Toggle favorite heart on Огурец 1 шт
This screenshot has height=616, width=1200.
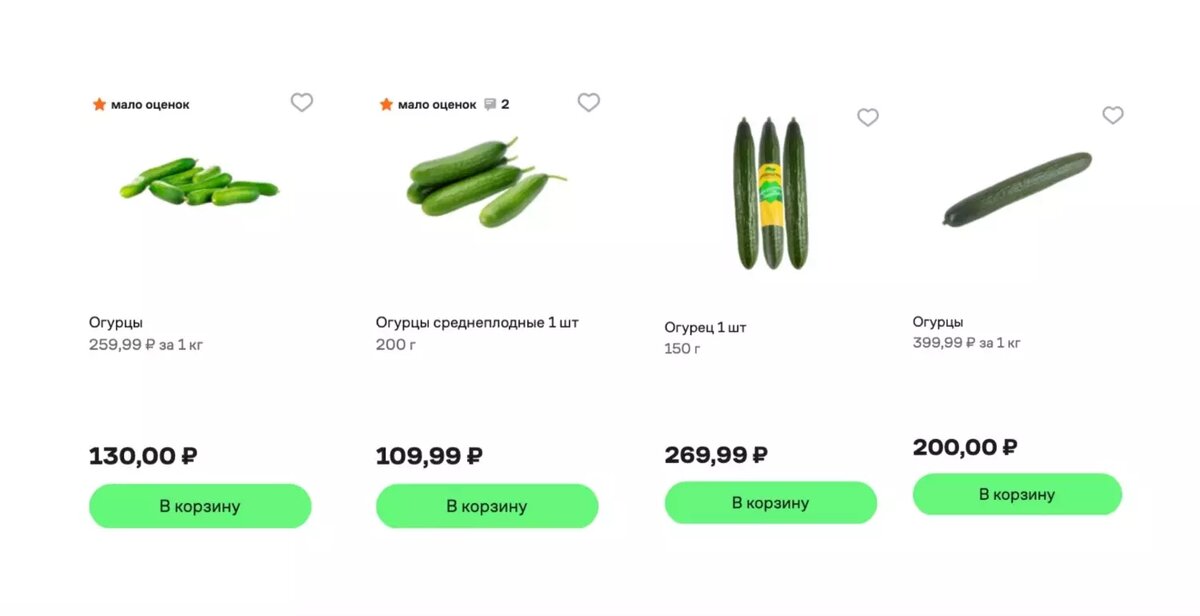[867, 117]
